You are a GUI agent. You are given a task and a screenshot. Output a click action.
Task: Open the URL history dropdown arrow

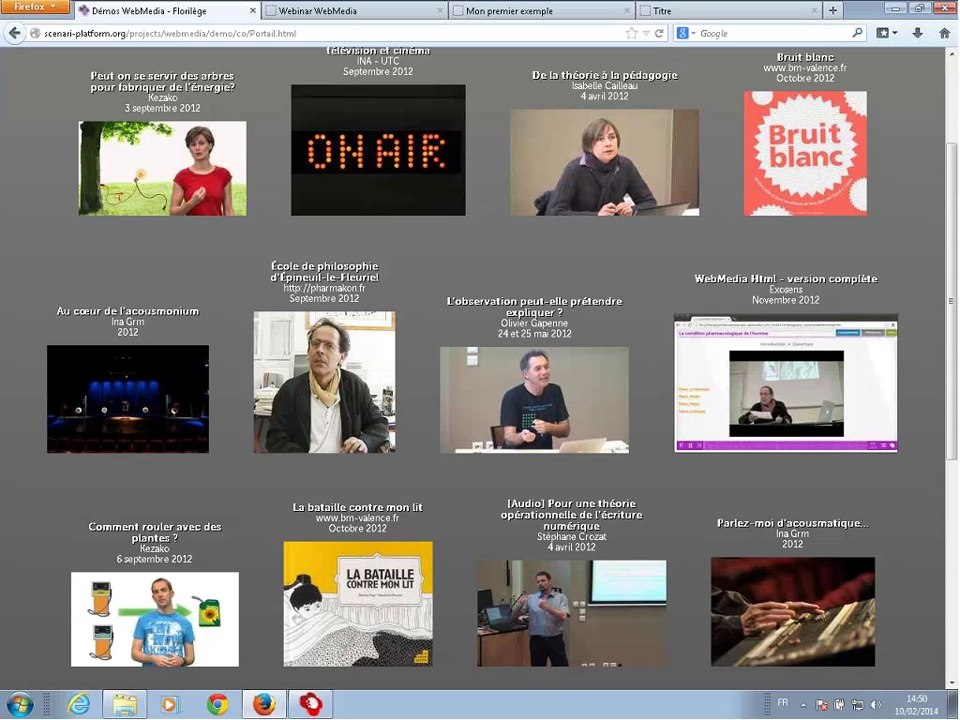pos(645,34)
